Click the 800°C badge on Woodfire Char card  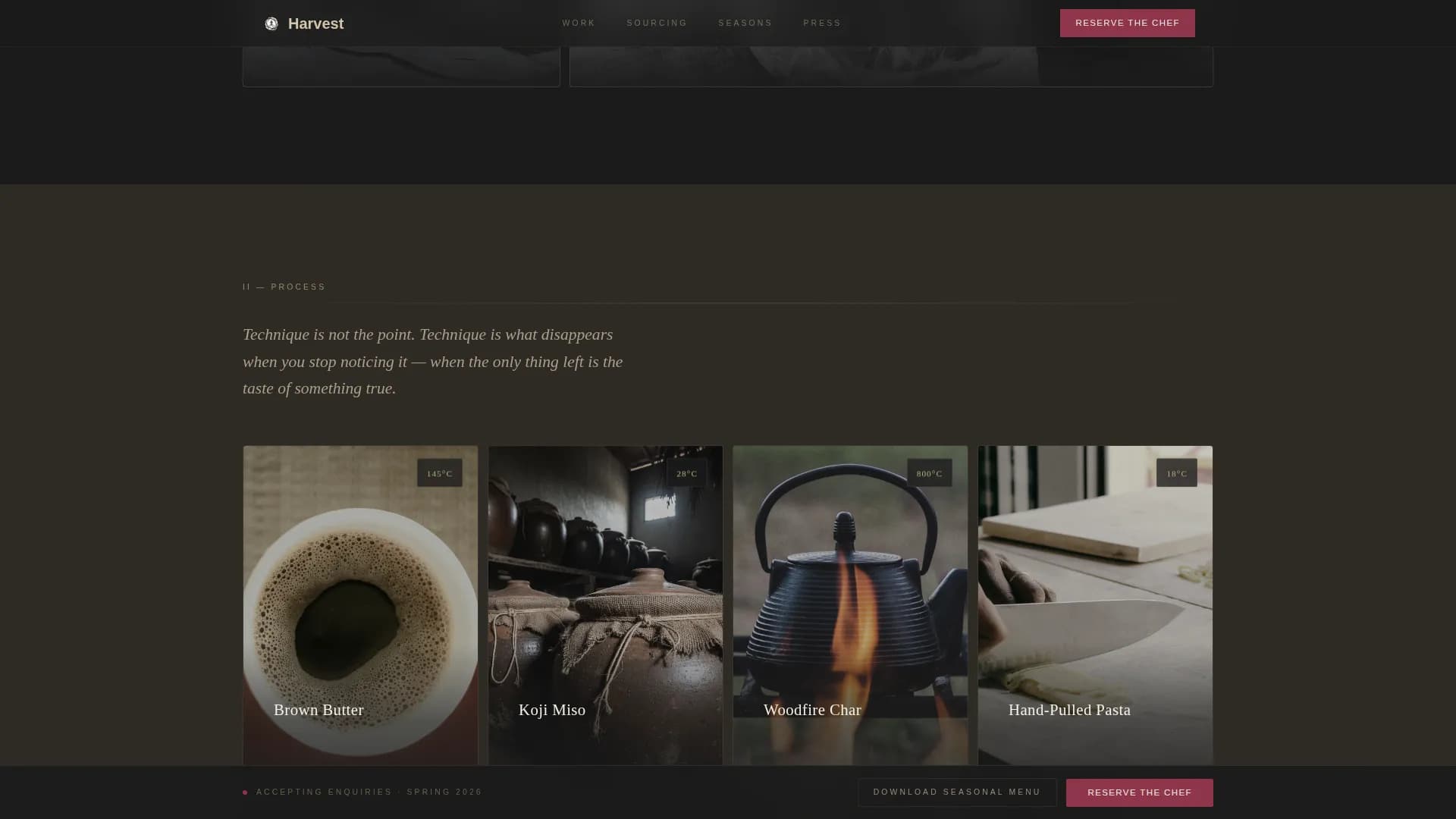(x=929, y=472)
